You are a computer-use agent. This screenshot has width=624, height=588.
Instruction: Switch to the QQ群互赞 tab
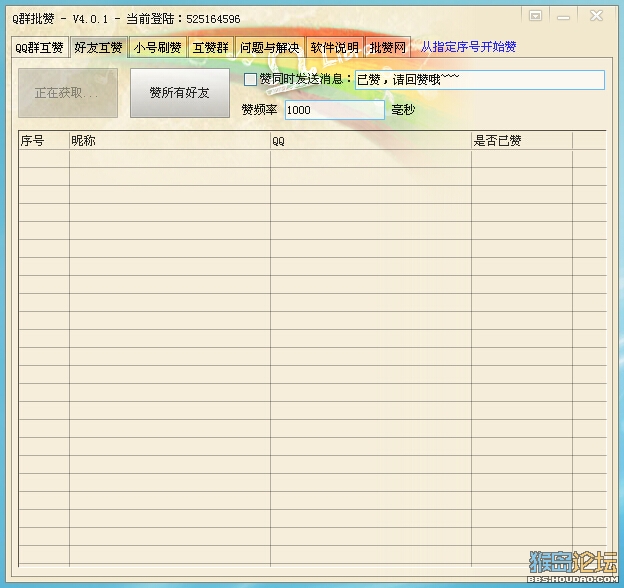click(39, 48)
